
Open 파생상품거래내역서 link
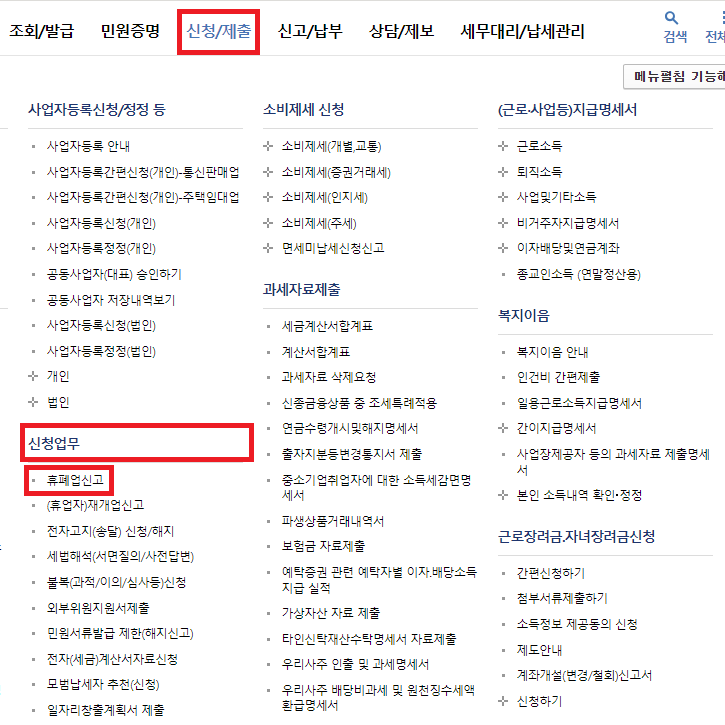click(333, 522)
